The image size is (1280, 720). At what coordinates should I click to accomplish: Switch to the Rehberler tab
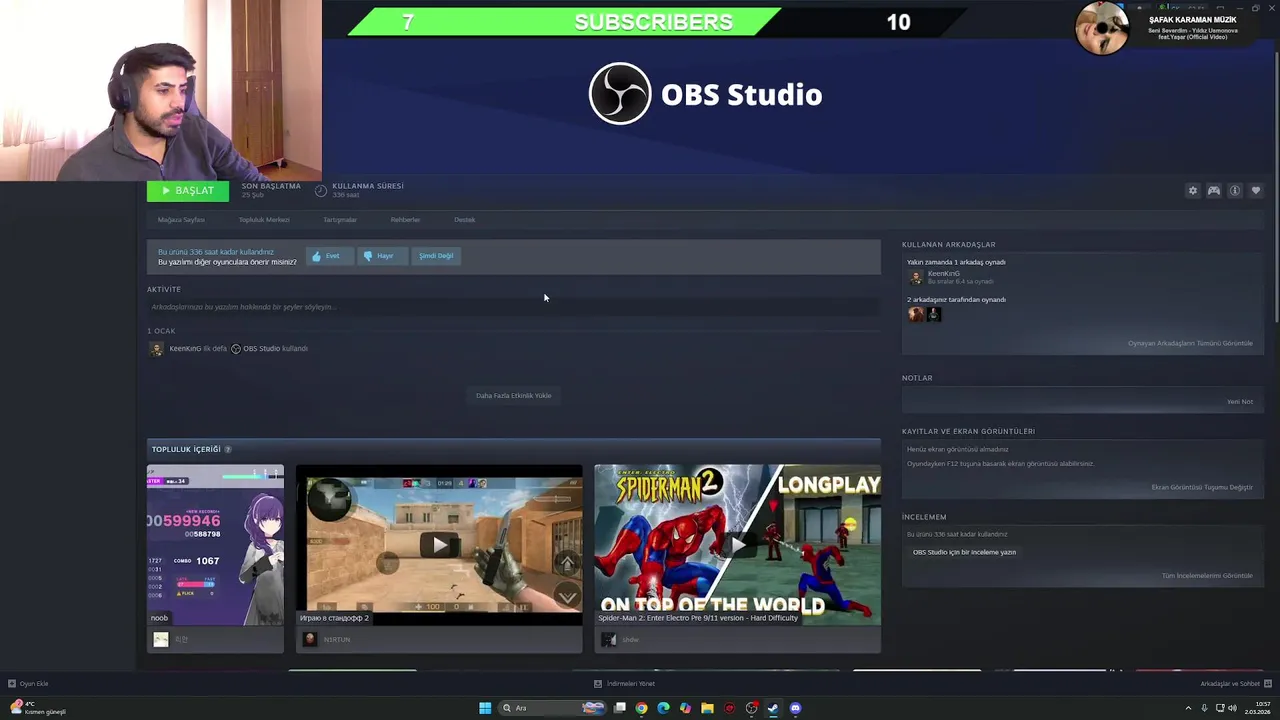coord(405,220)
